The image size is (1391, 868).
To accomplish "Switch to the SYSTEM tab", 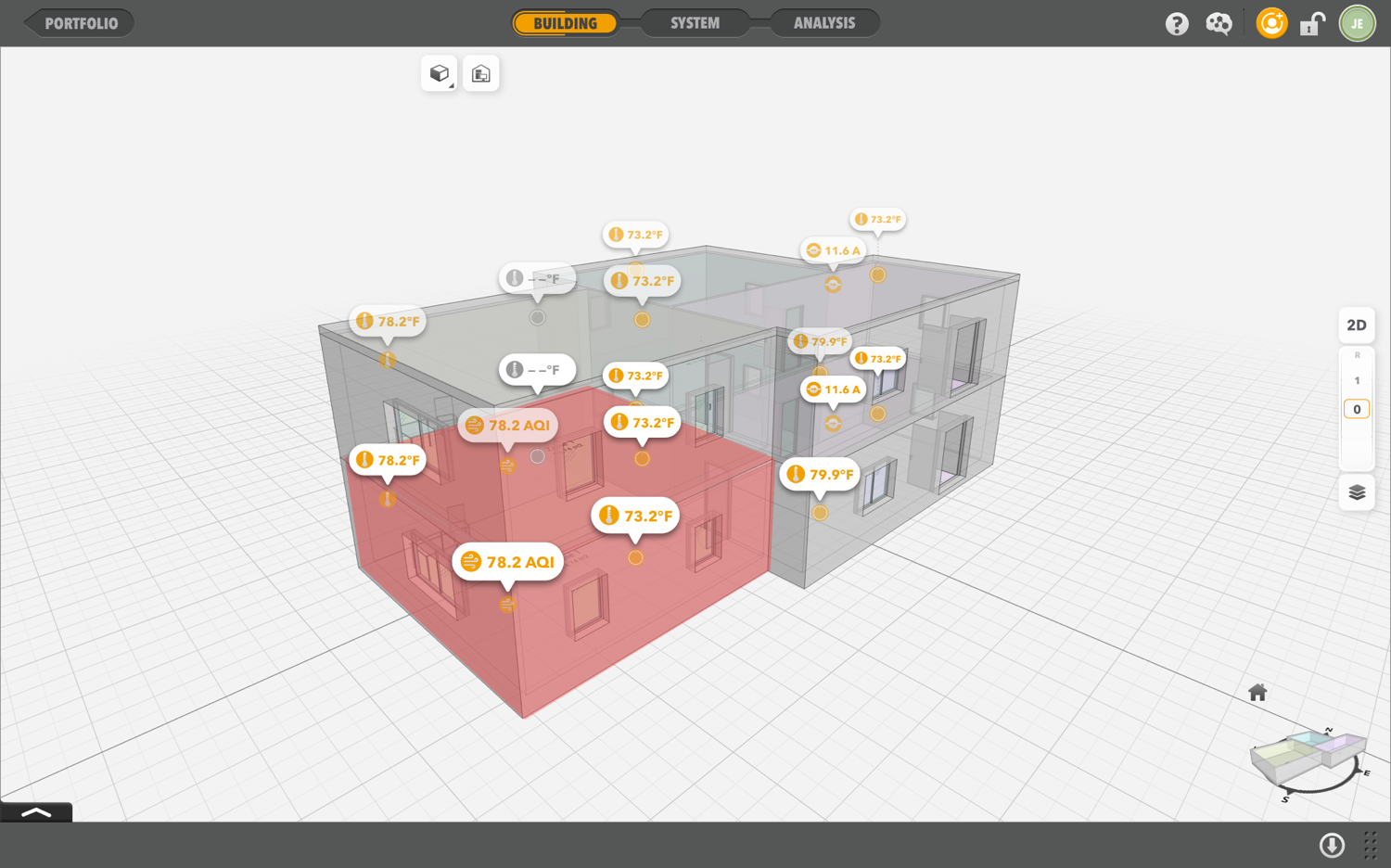I will tap(695, 23).
